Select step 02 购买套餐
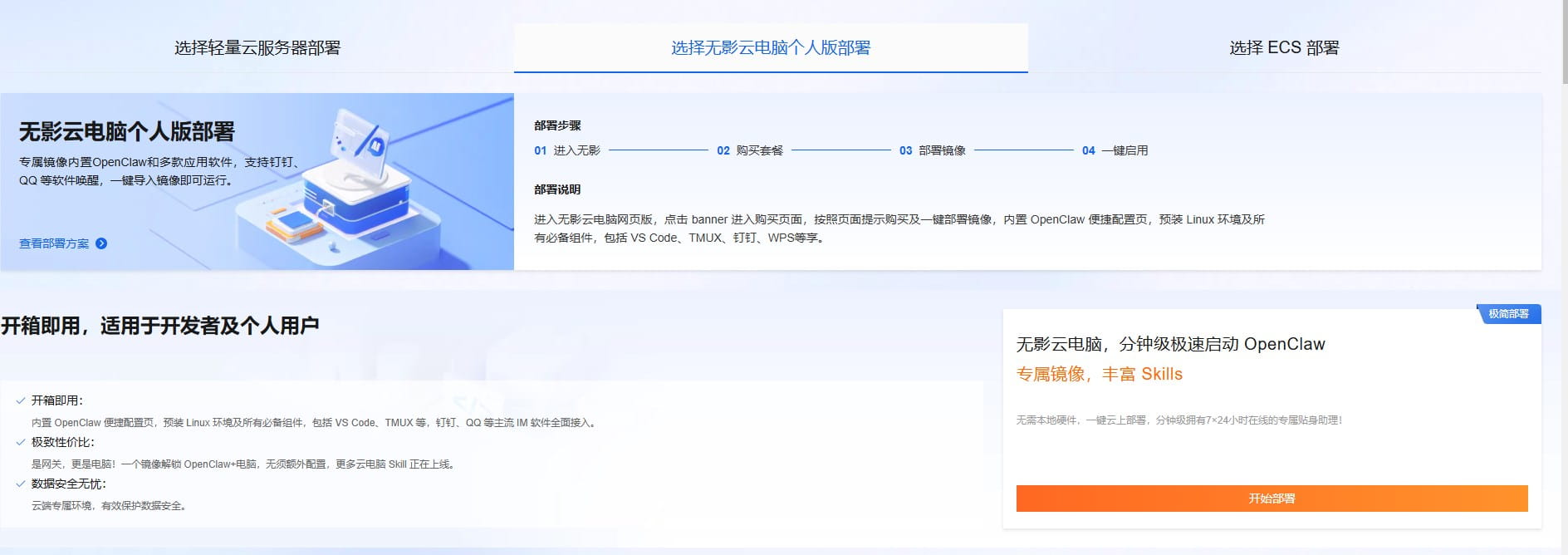Screen dimensions: 1568x555 point(750,150)
